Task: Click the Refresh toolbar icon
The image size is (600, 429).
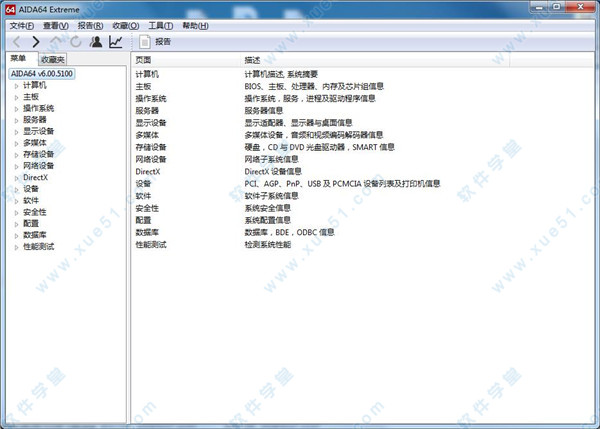Action: pos(76,41)
